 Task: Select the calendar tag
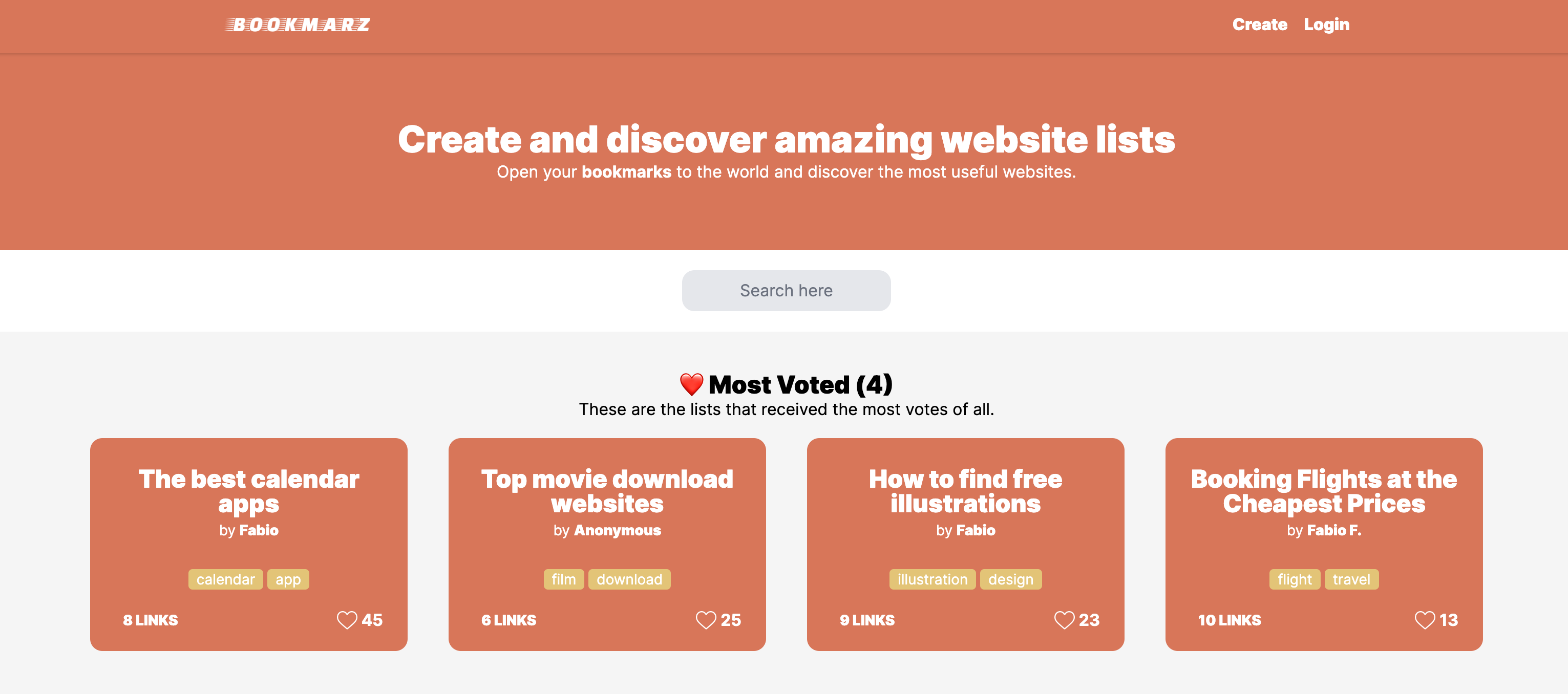click(225, 579)
